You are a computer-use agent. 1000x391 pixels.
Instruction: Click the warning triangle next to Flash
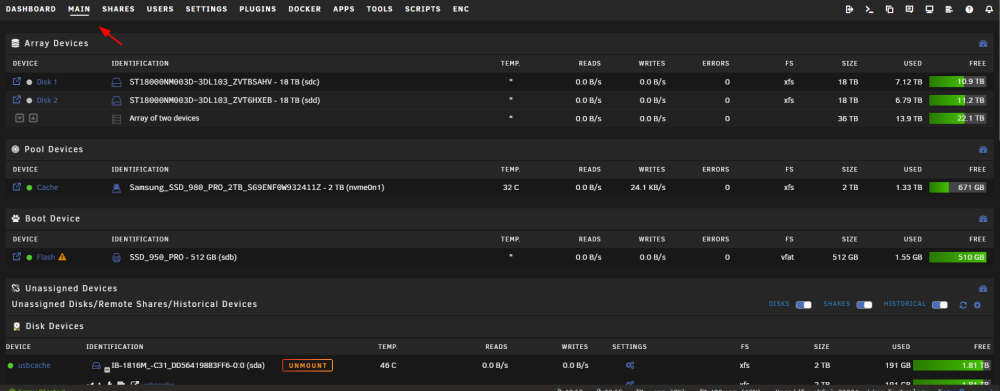point(62,257)
